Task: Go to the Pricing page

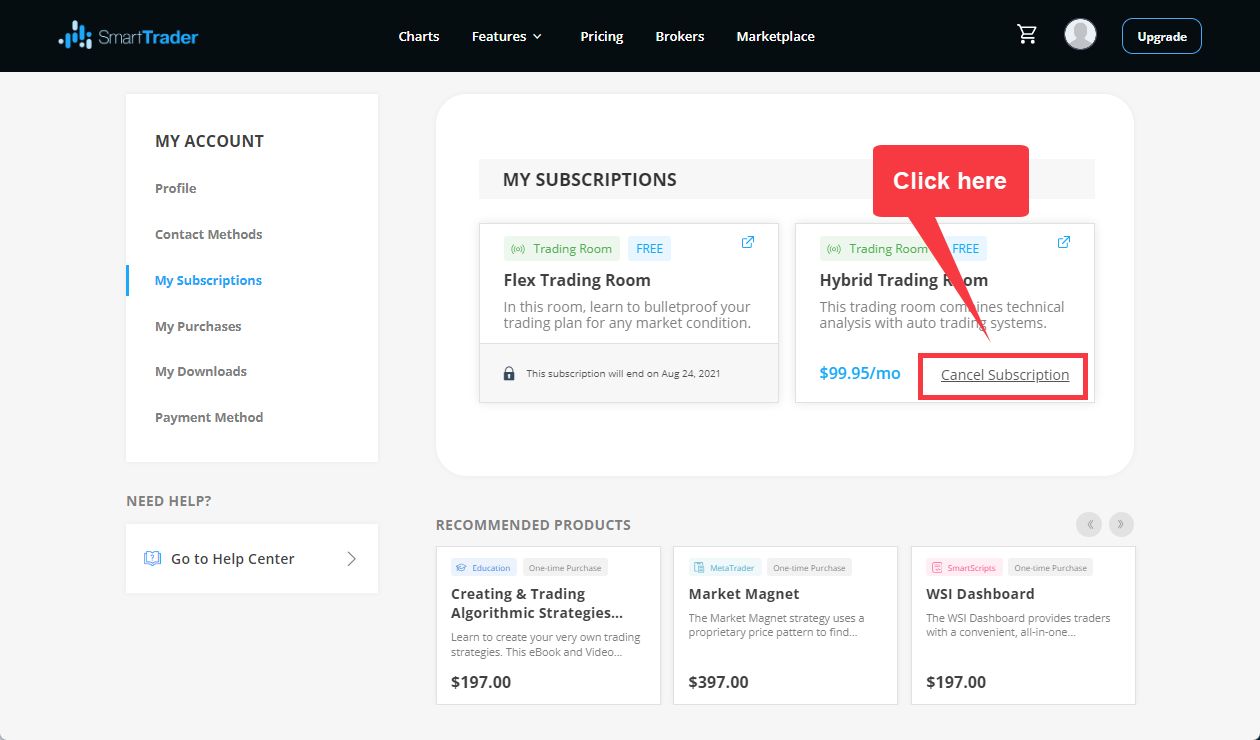Action: click(602, 36)
